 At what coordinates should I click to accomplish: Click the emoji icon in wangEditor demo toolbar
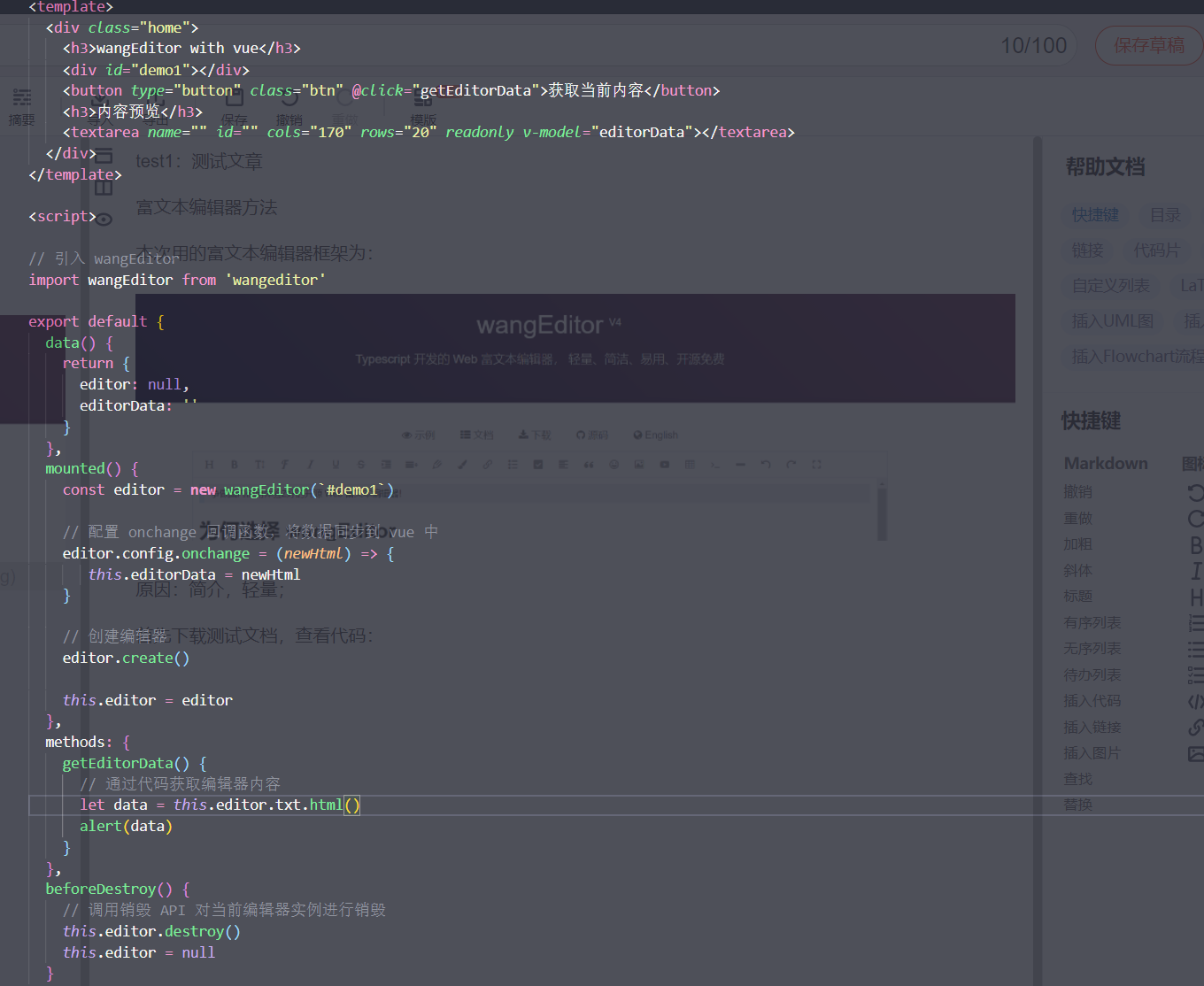click(x=614, y=464)
